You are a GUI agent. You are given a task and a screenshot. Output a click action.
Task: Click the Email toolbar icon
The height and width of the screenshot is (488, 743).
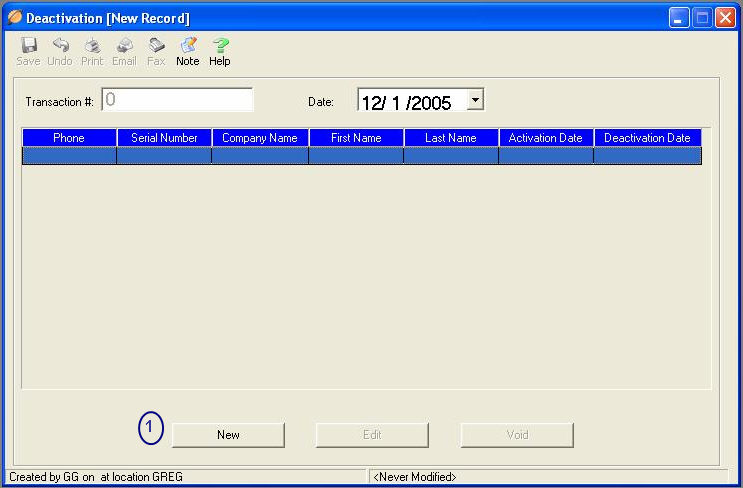(x=124, y=52)
